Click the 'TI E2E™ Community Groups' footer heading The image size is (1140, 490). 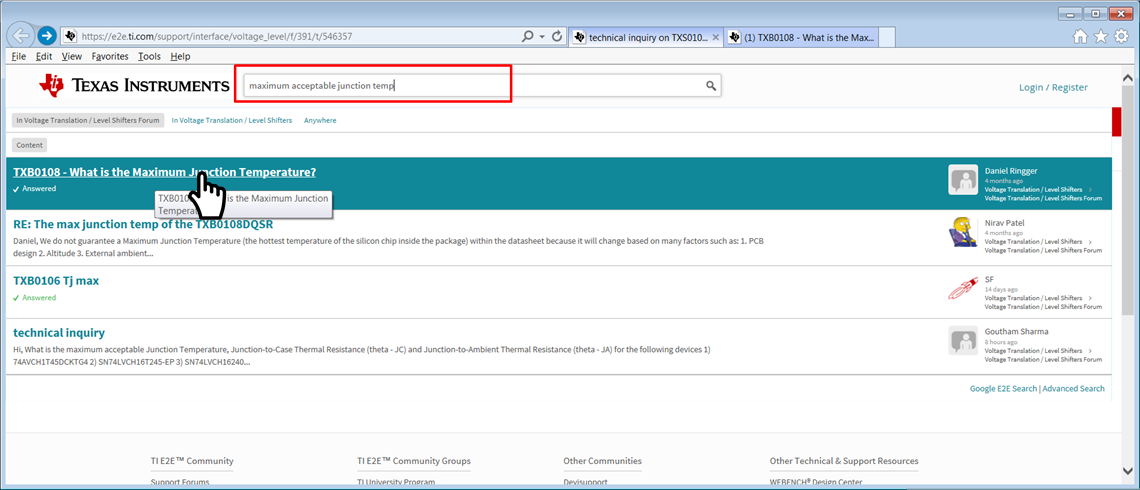[x=414, y=461]
